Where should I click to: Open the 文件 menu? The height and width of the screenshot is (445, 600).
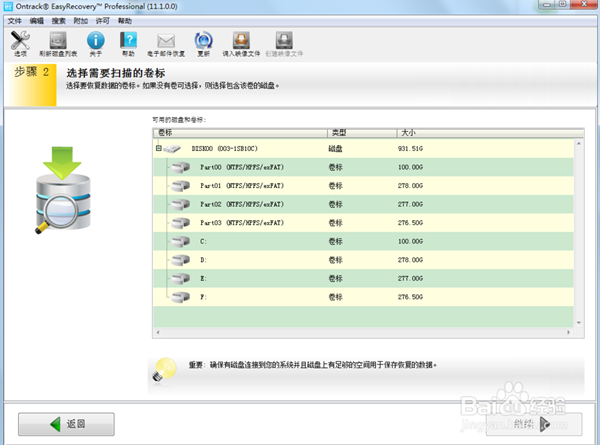tap(15, 21)
